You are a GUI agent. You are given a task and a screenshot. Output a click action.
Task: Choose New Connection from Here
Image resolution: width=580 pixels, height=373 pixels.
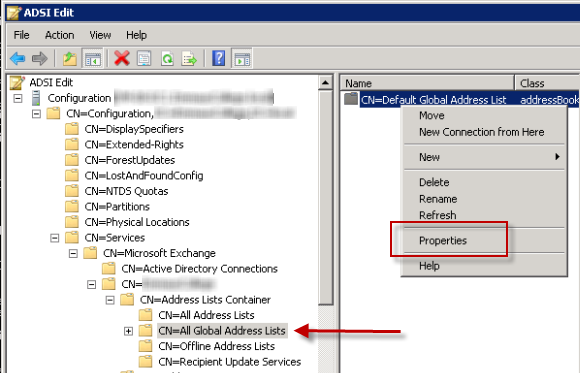(x=484, y=132)
